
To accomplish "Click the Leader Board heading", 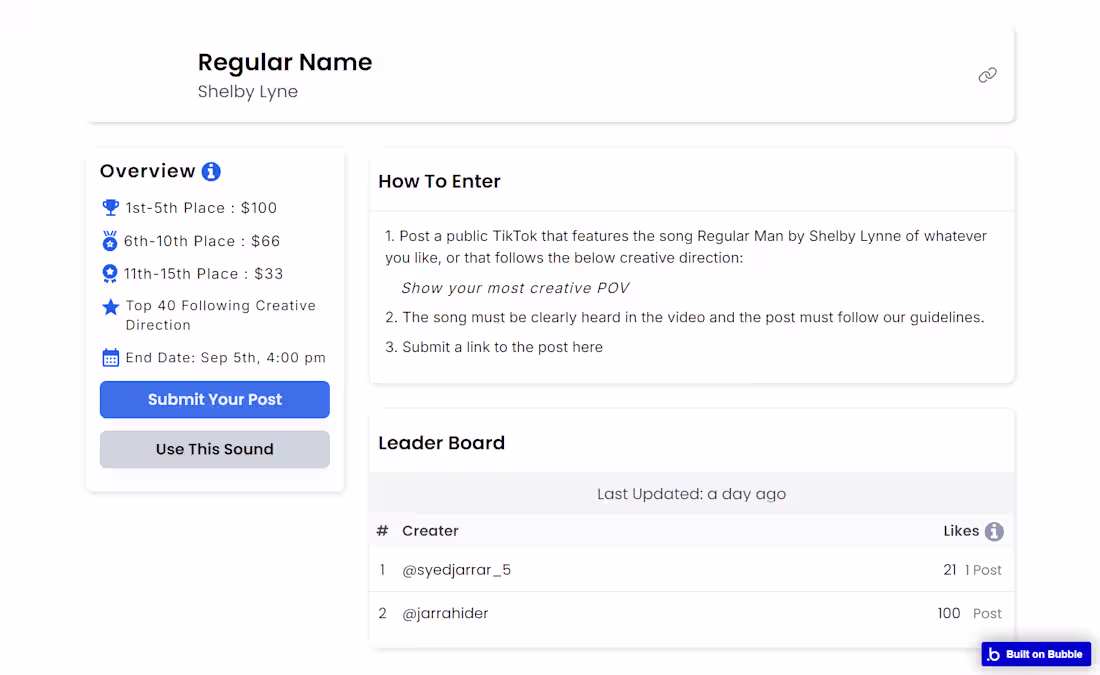I will click(x=441, y=443).
